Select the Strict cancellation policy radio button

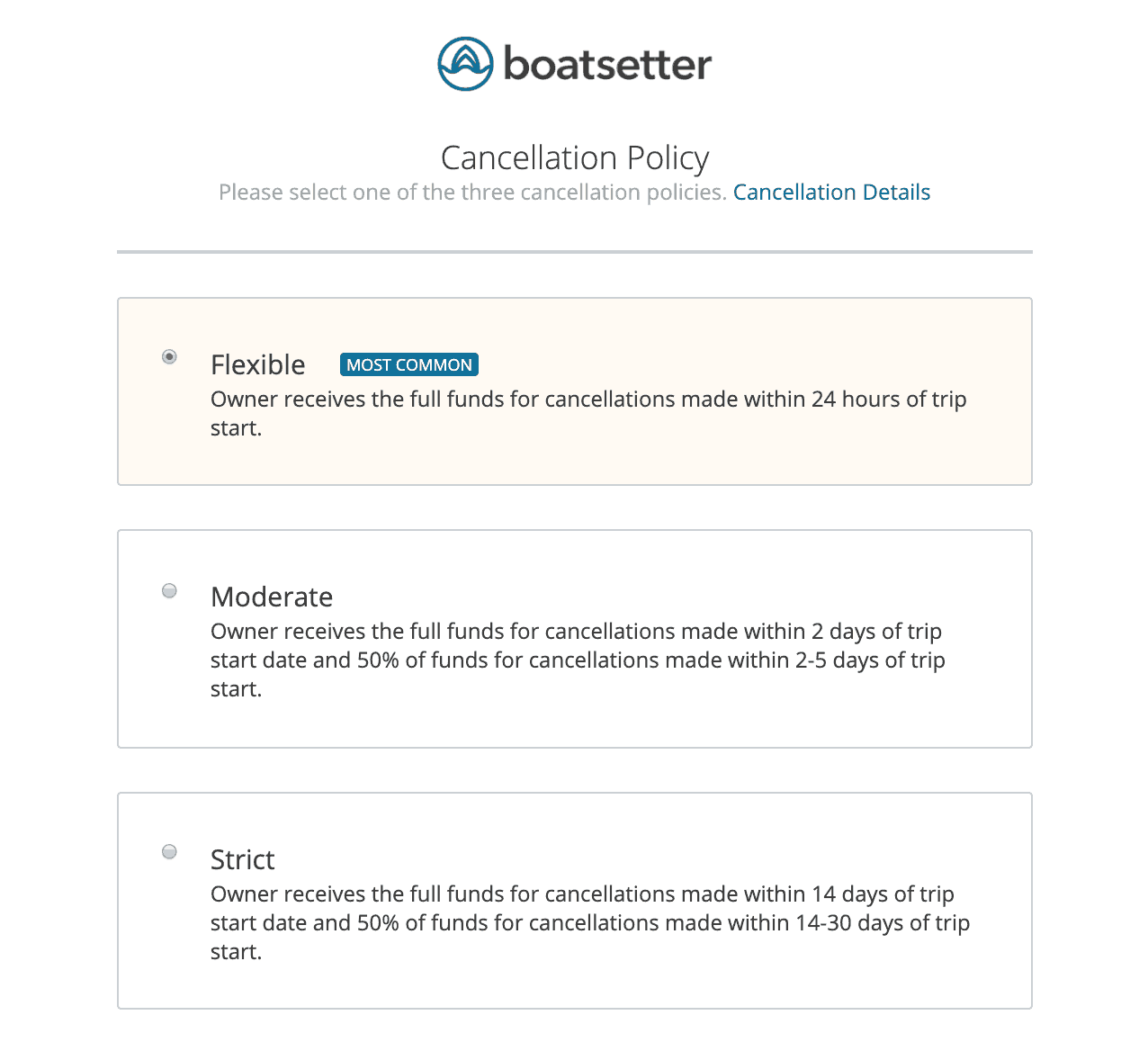(169, 852)
